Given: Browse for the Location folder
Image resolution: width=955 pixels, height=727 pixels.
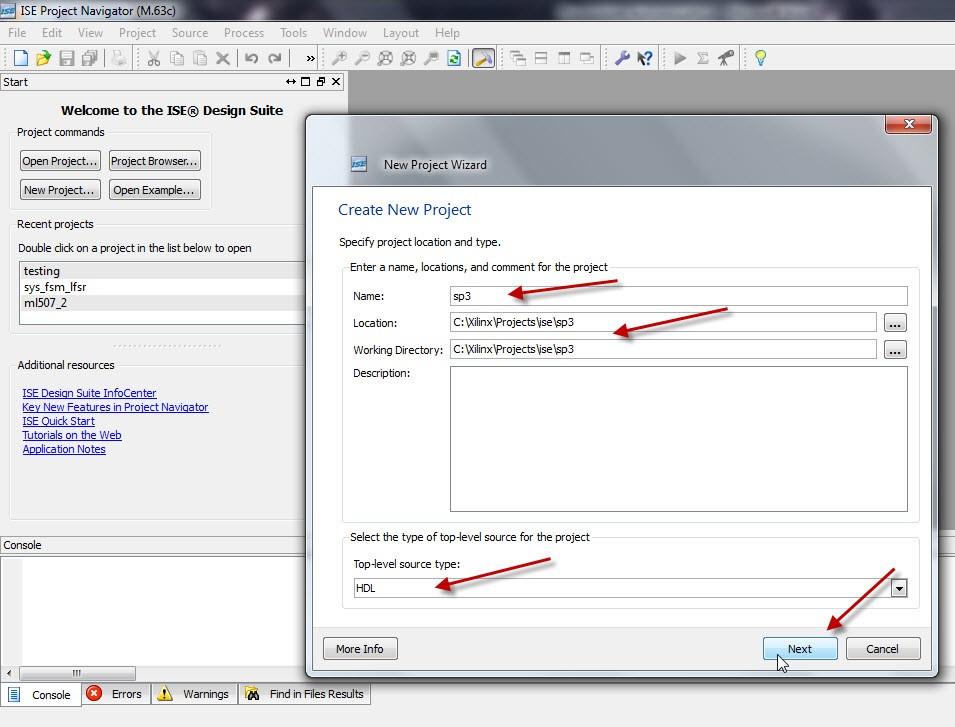Looking at the screenshot, I should [895, 323].
